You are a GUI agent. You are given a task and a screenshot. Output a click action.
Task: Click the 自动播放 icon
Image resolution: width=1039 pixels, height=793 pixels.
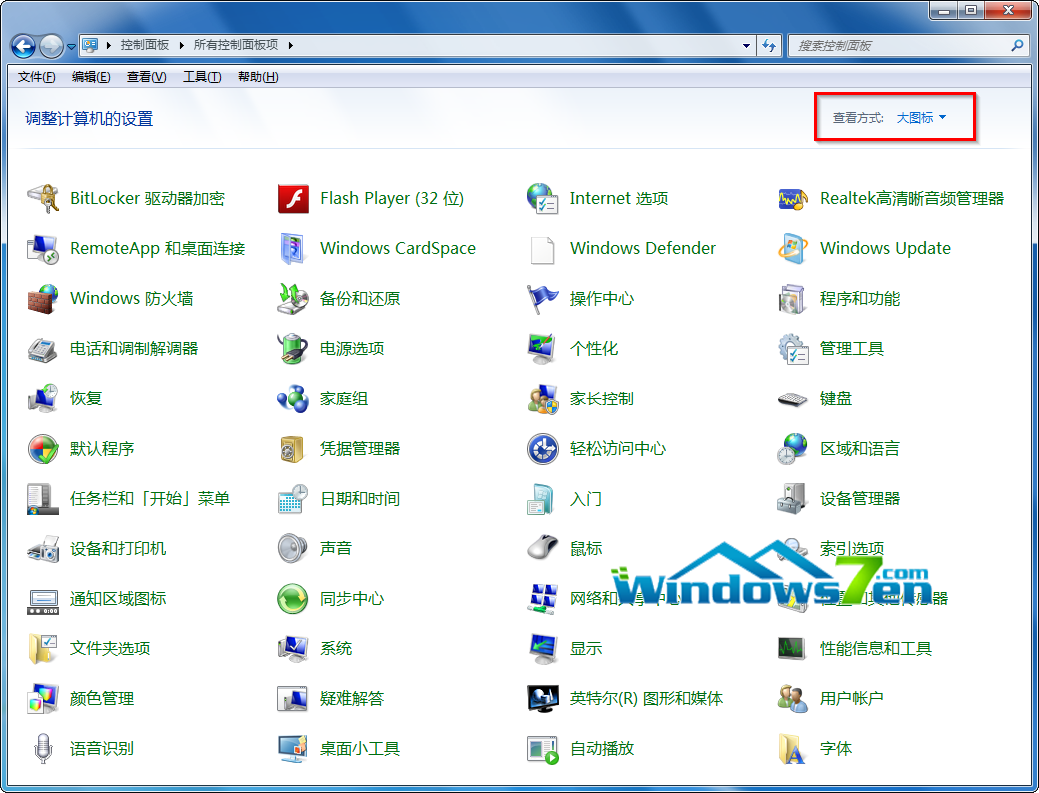(x=543, y=749)
